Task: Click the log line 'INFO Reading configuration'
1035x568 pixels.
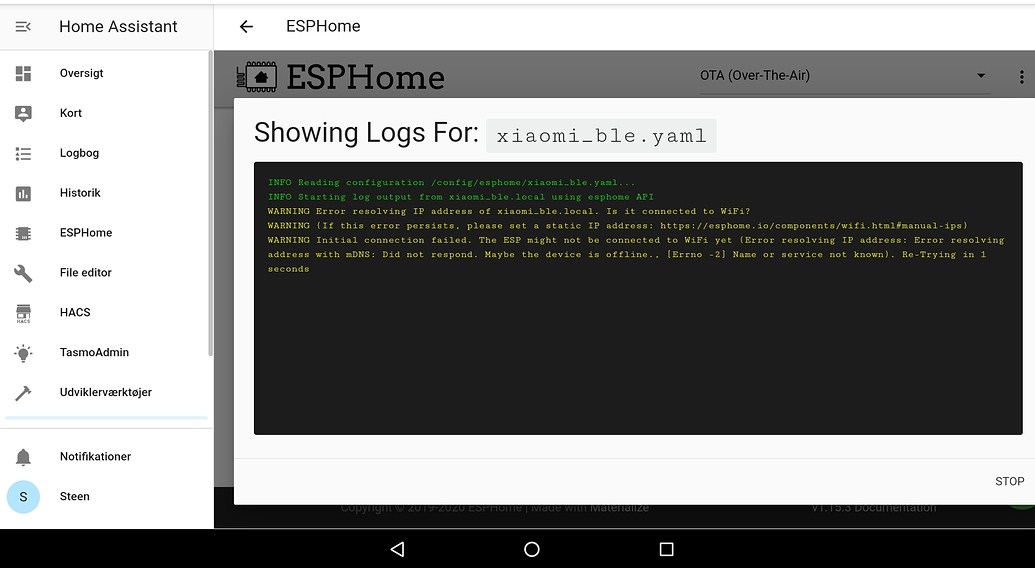Action: pos(451,183)
